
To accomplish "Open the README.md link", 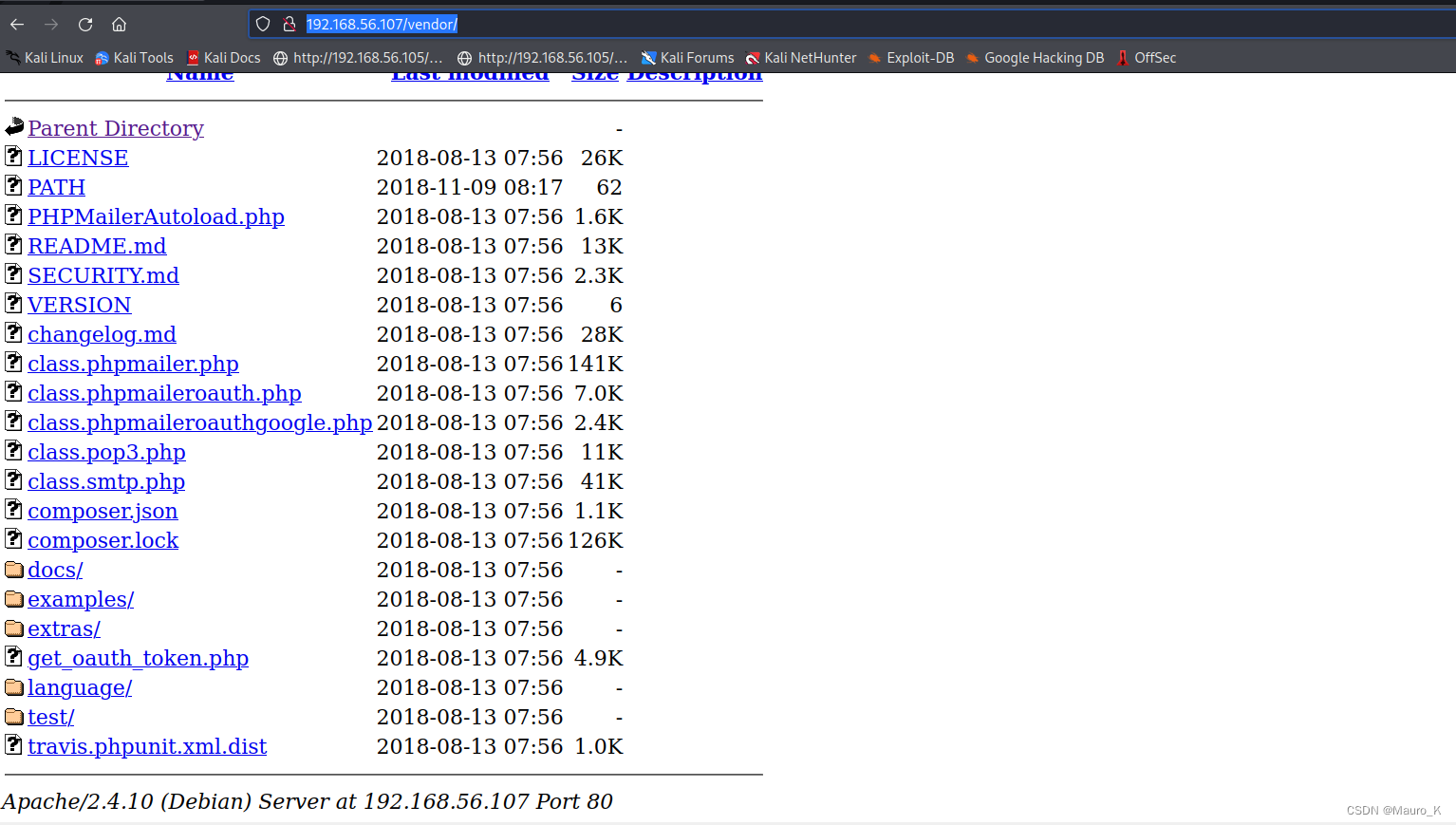I will [97, 246].
